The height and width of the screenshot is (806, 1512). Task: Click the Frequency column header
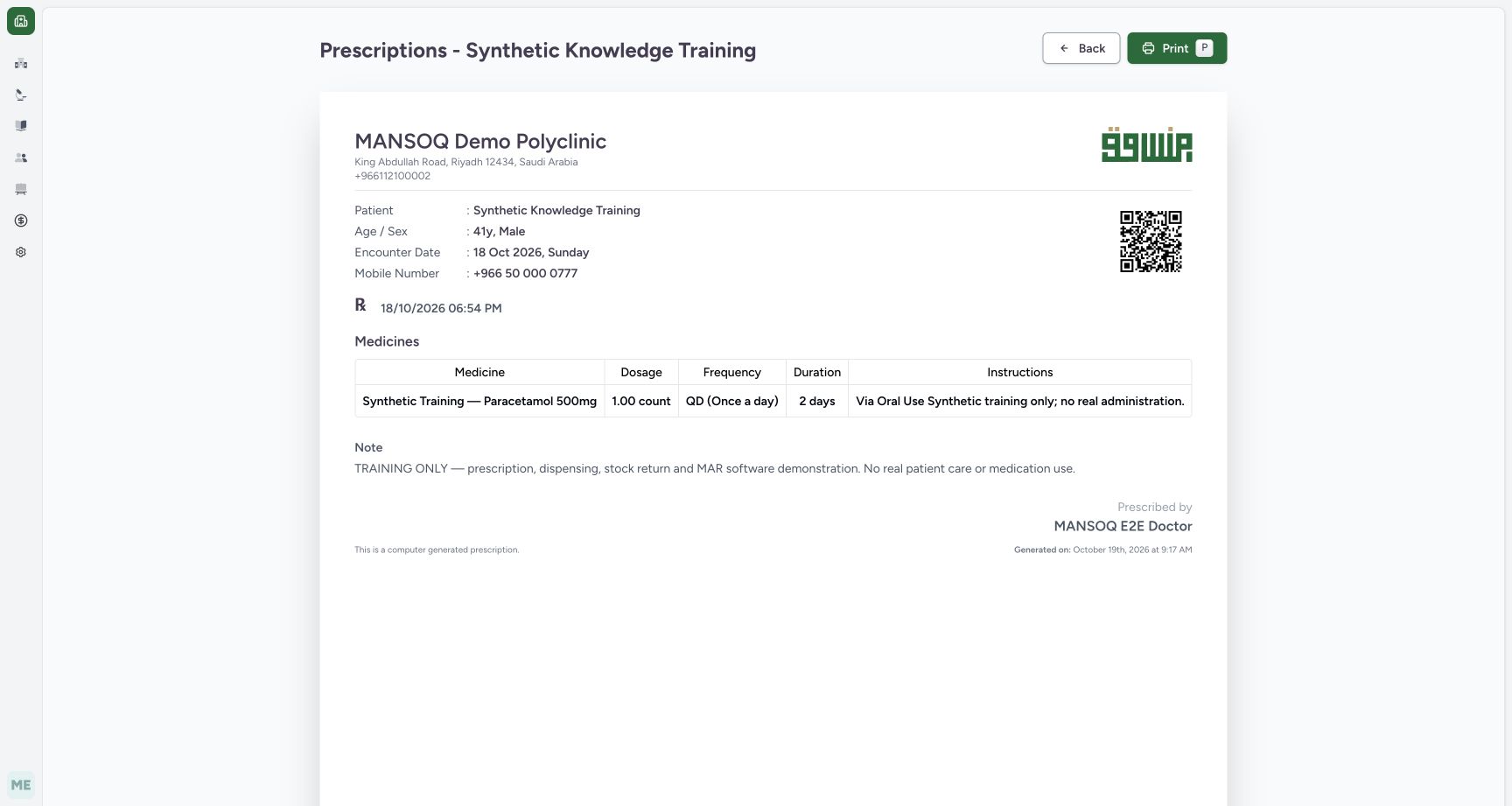click(x=732, y=372)
